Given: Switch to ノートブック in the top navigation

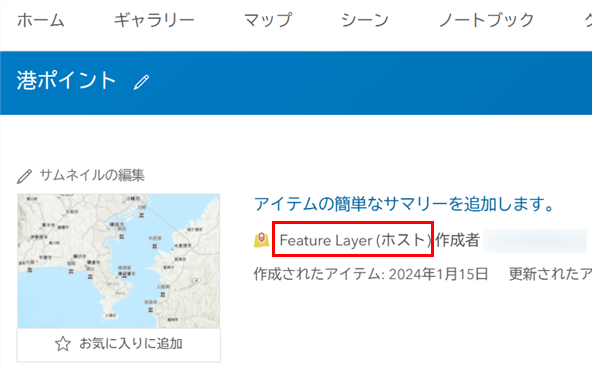Looking at the screenshot, I should tap(486, 20).
